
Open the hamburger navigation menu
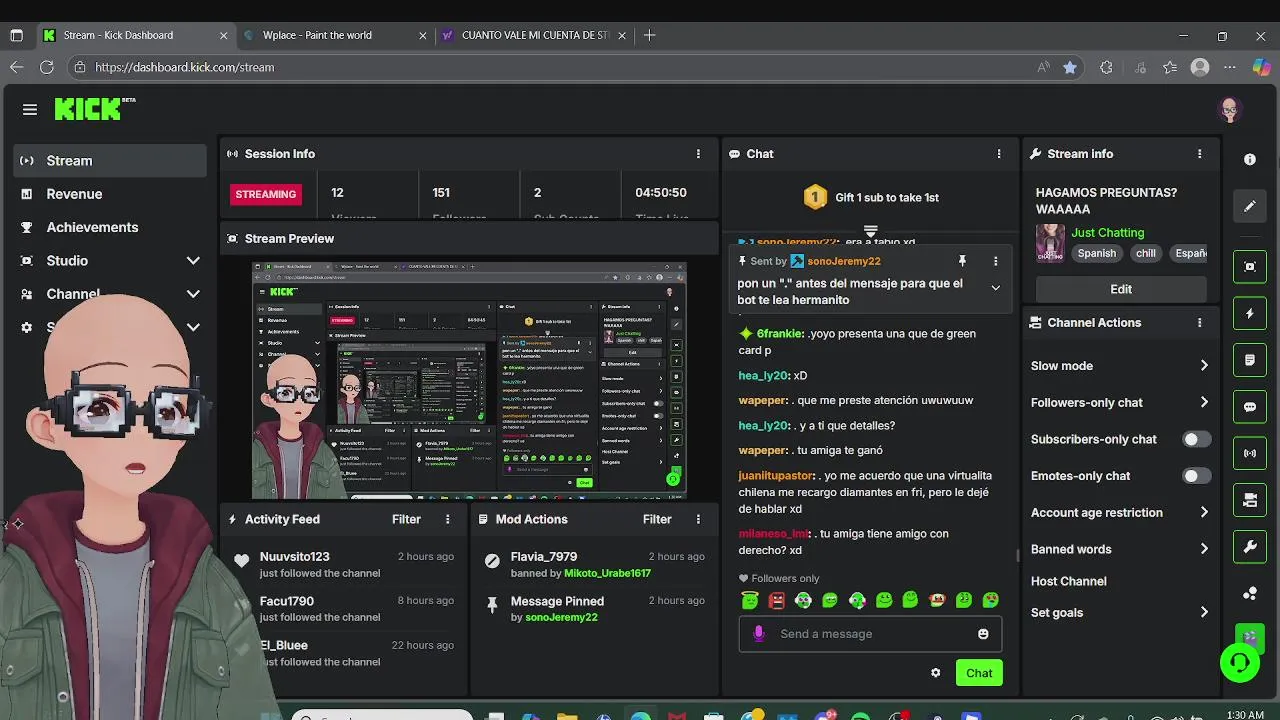[x=30, y=110]
